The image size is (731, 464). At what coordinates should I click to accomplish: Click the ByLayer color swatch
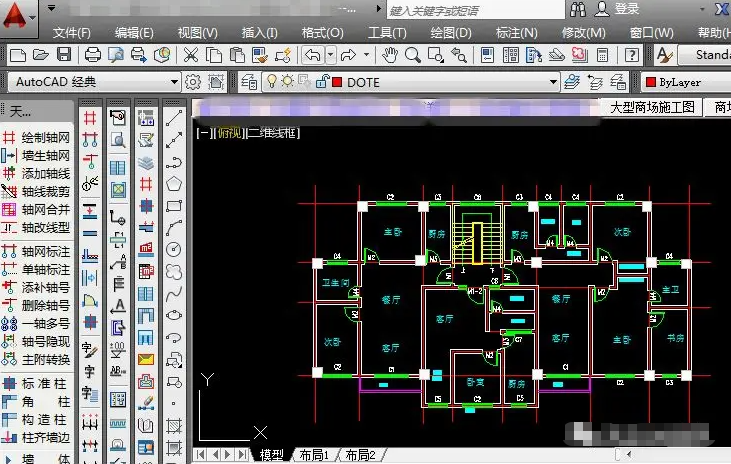pyautogui.click(x=651, y=82)
